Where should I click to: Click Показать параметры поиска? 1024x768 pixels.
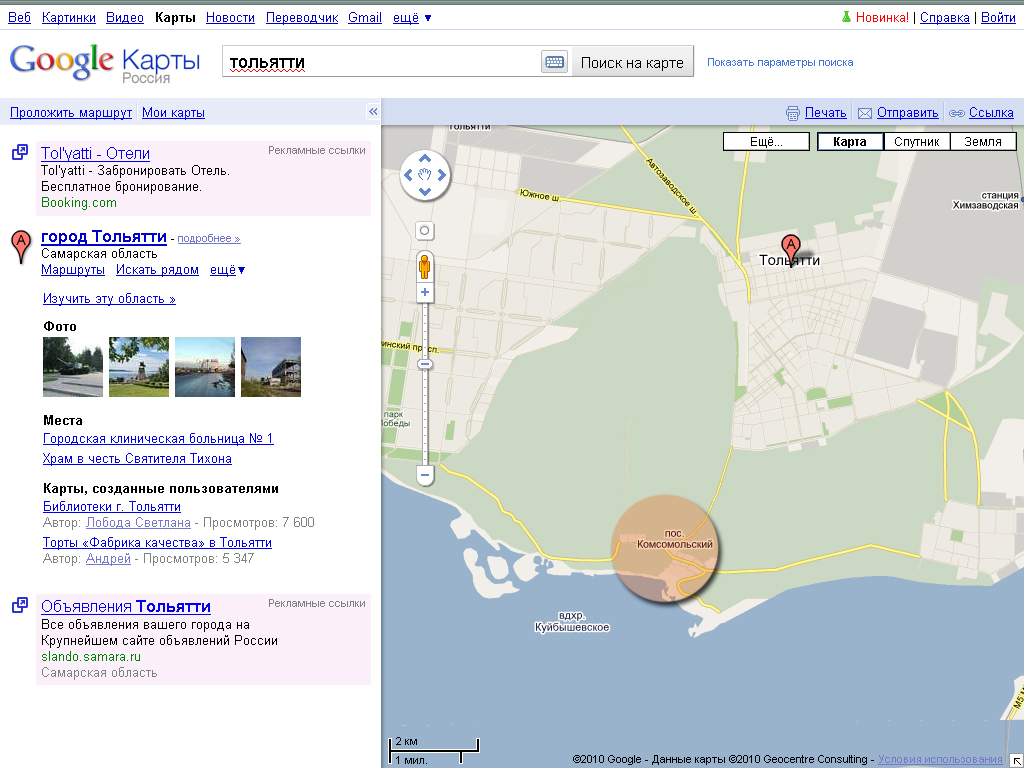click(x=780, y=63)
